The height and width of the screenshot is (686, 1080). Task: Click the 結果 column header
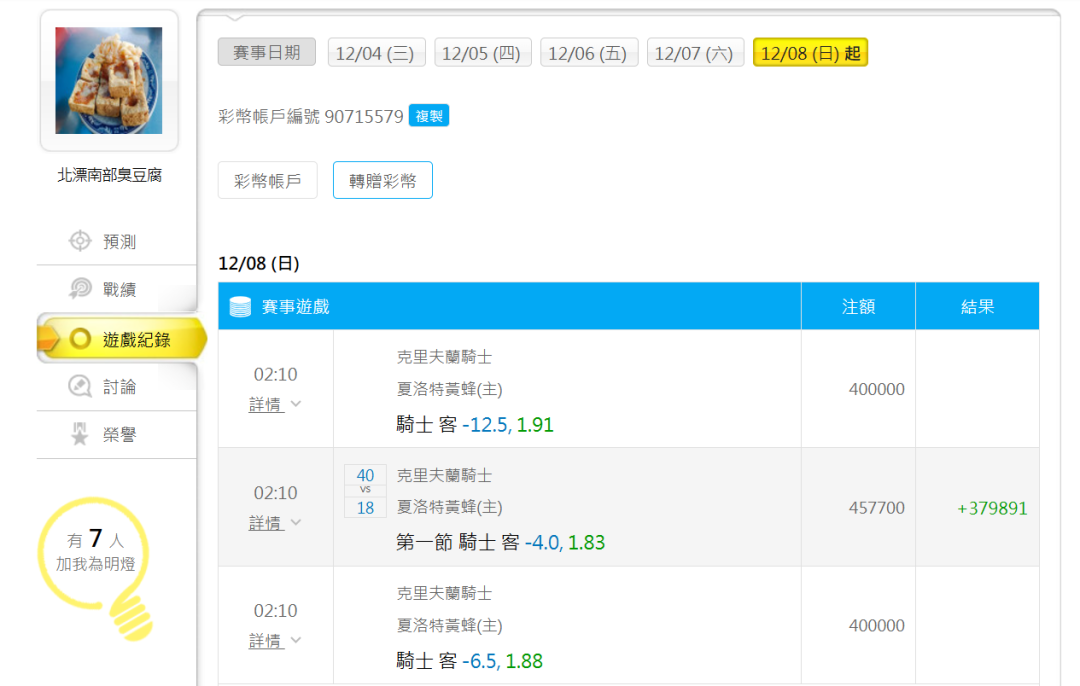pyautogui.click(x=977, y=306)
